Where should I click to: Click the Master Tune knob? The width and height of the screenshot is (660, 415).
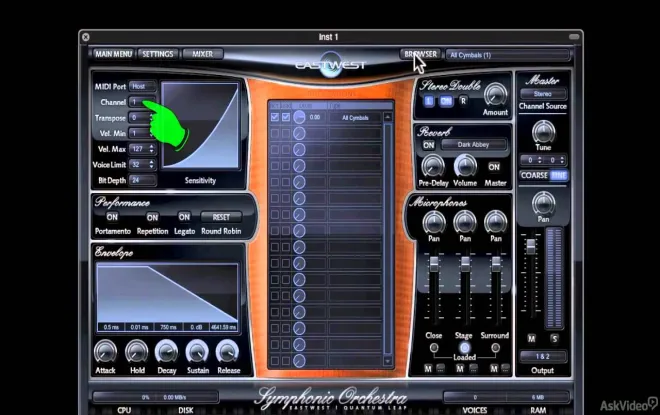pyautogui.click(x=543, y=131)
